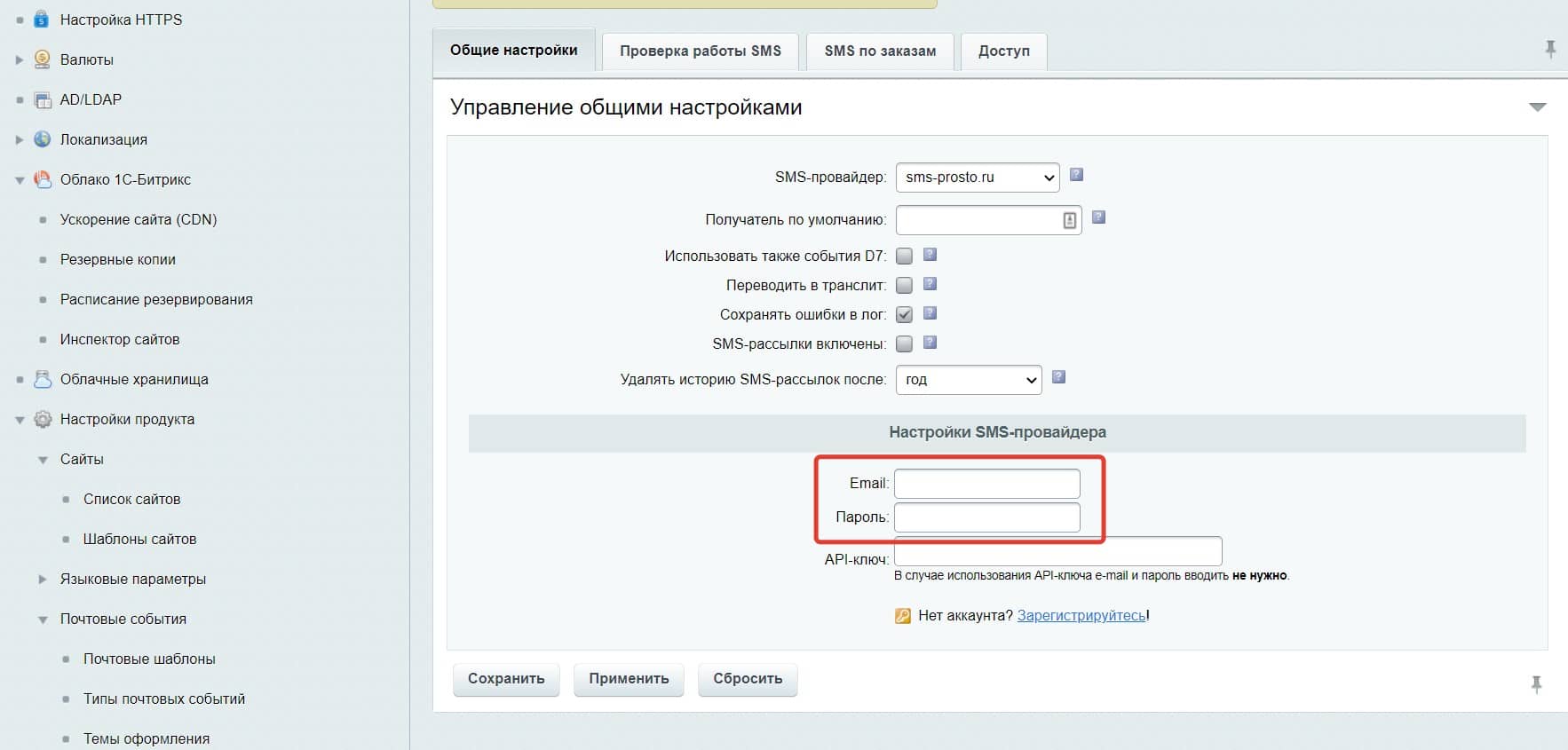The height and width of the screenshot is (750, 1568).
Task: Click help icon for события D7 option
Action: 930,255
